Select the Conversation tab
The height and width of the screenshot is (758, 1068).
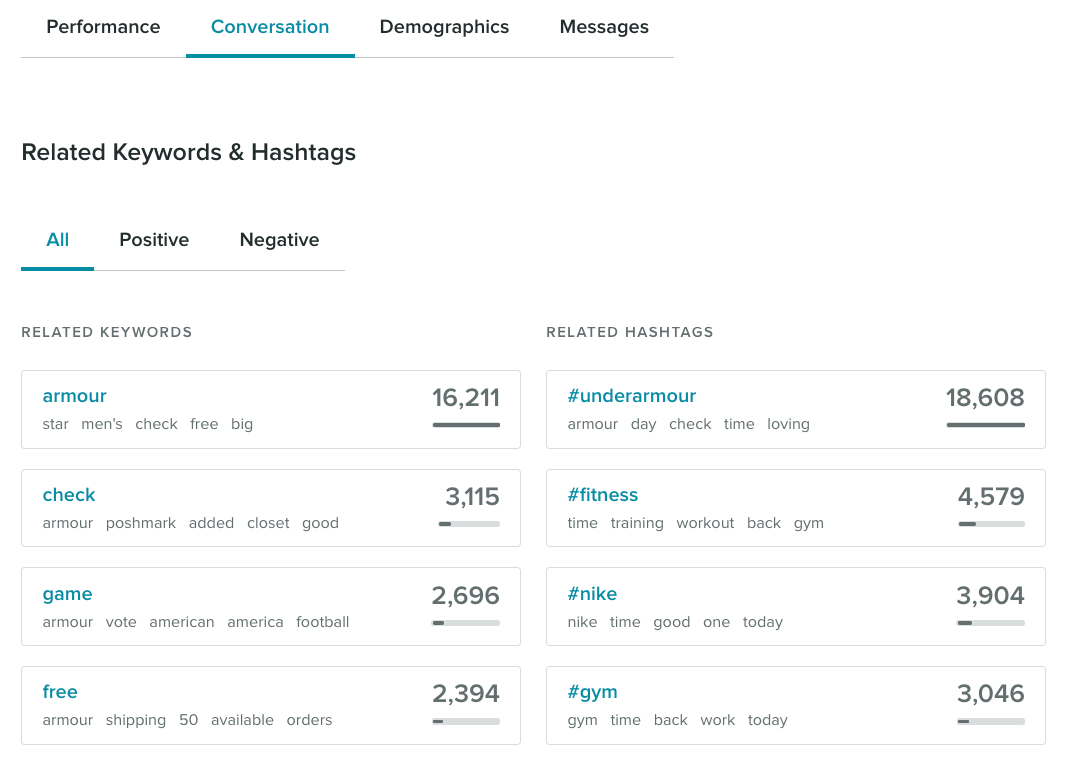270,27
